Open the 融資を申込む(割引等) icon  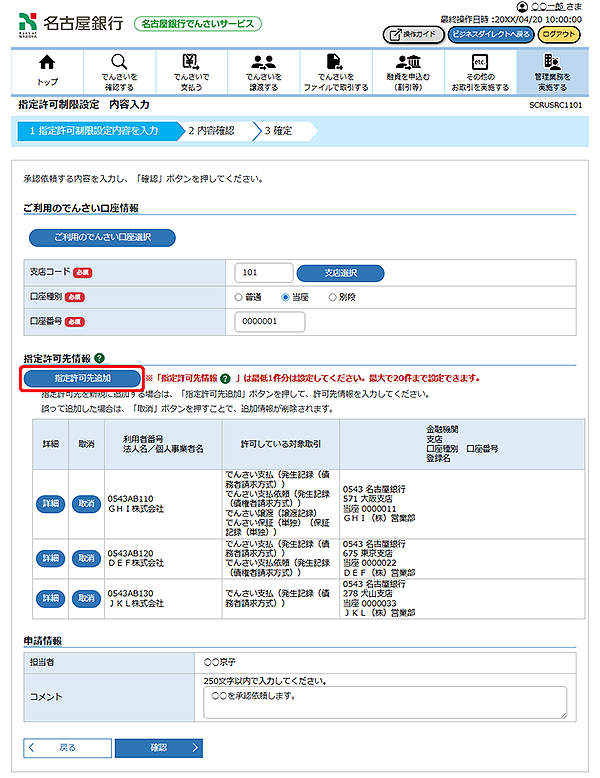point(405,62)
